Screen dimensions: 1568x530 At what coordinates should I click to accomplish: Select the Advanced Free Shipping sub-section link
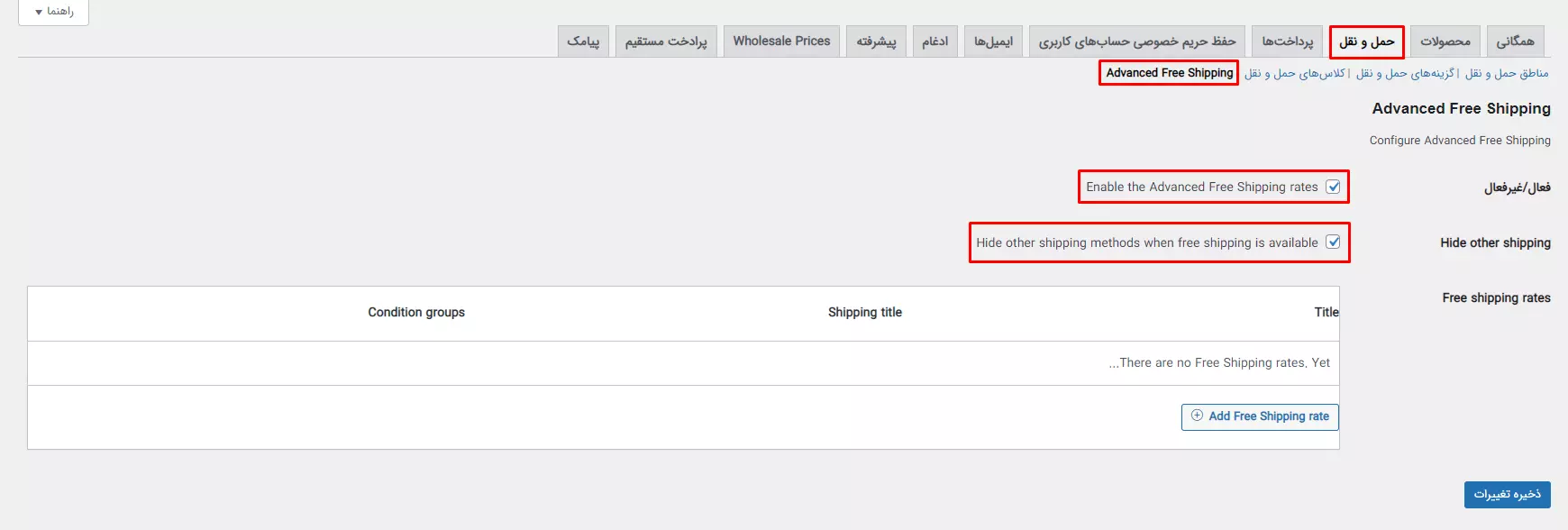[x=1169, y=73]
